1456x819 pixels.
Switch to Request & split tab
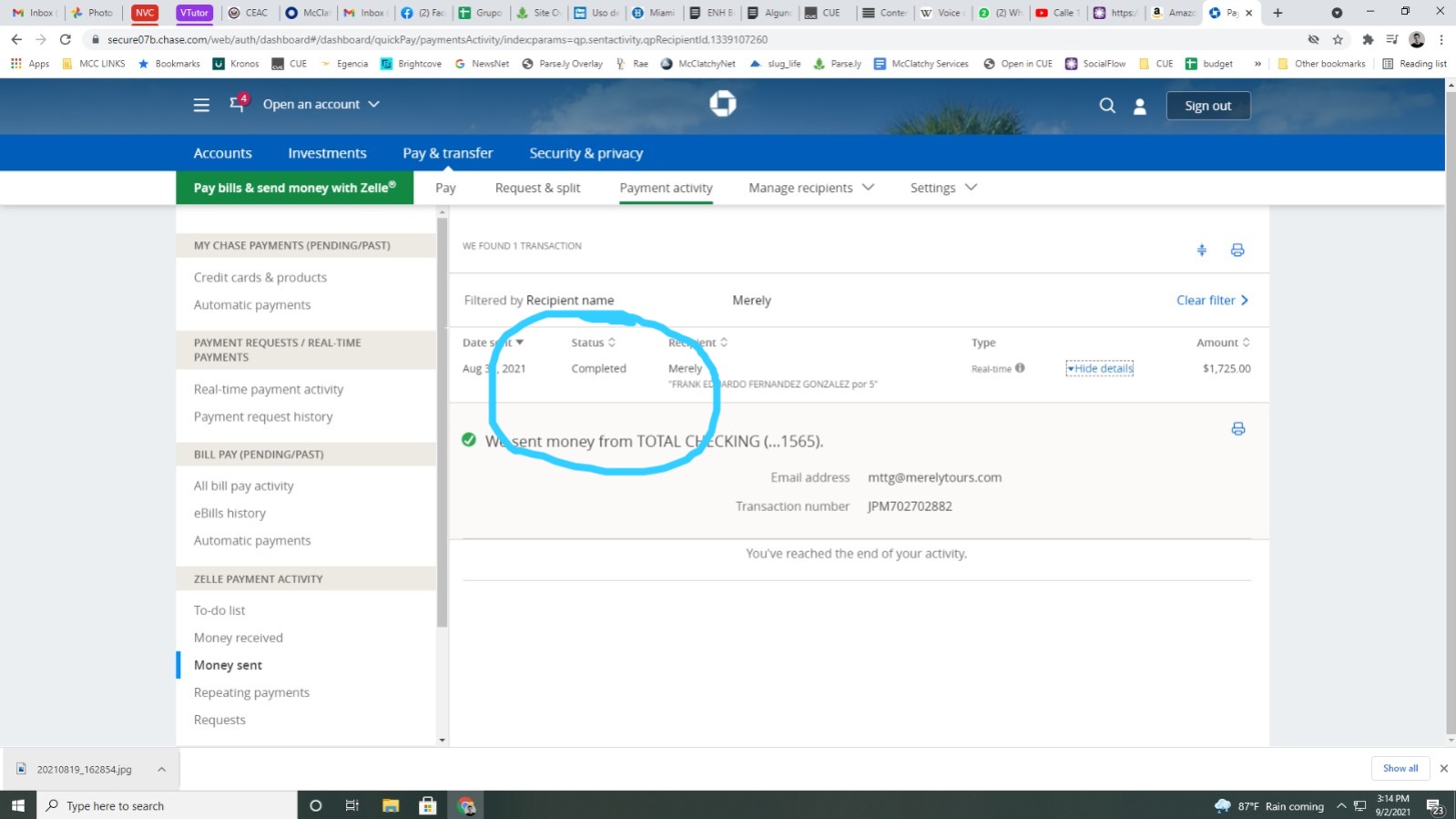coord(537,188)
